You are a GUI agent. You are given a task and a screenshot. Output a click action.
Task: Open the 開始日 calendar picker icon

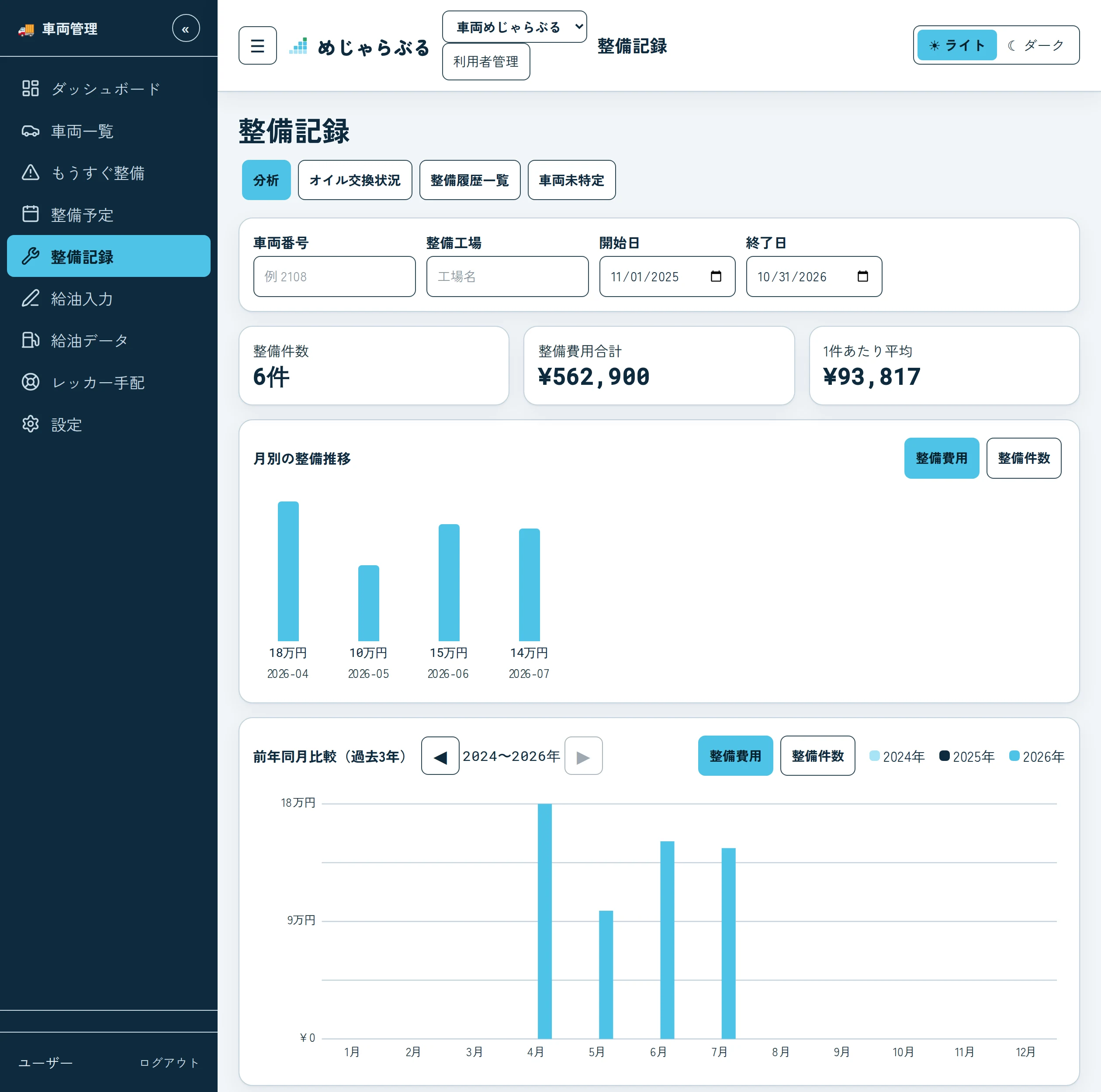pyautogui.click(x=716, y=276)
